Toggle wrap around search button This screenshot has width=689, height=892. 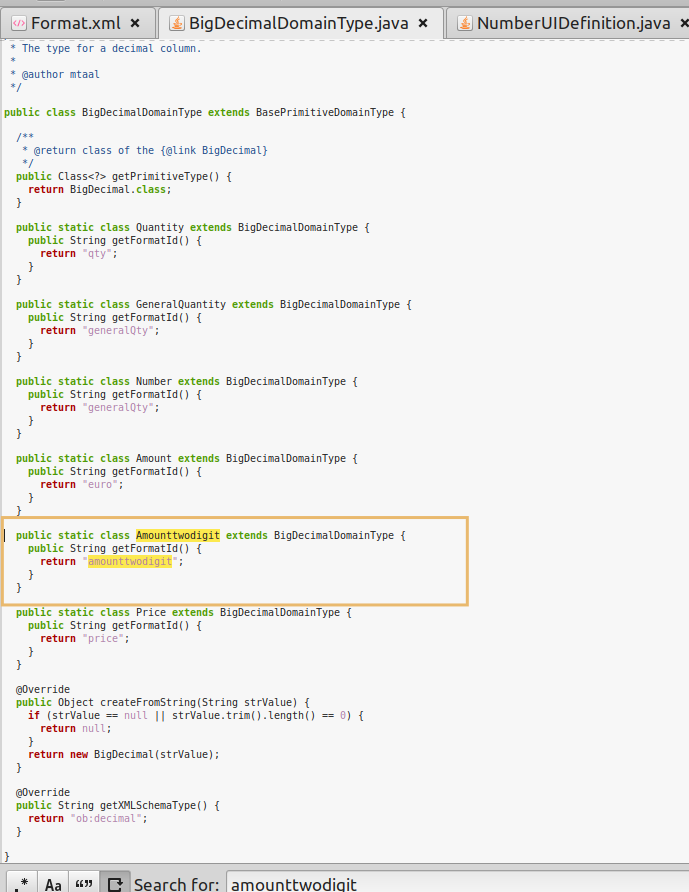coord(114,883)
